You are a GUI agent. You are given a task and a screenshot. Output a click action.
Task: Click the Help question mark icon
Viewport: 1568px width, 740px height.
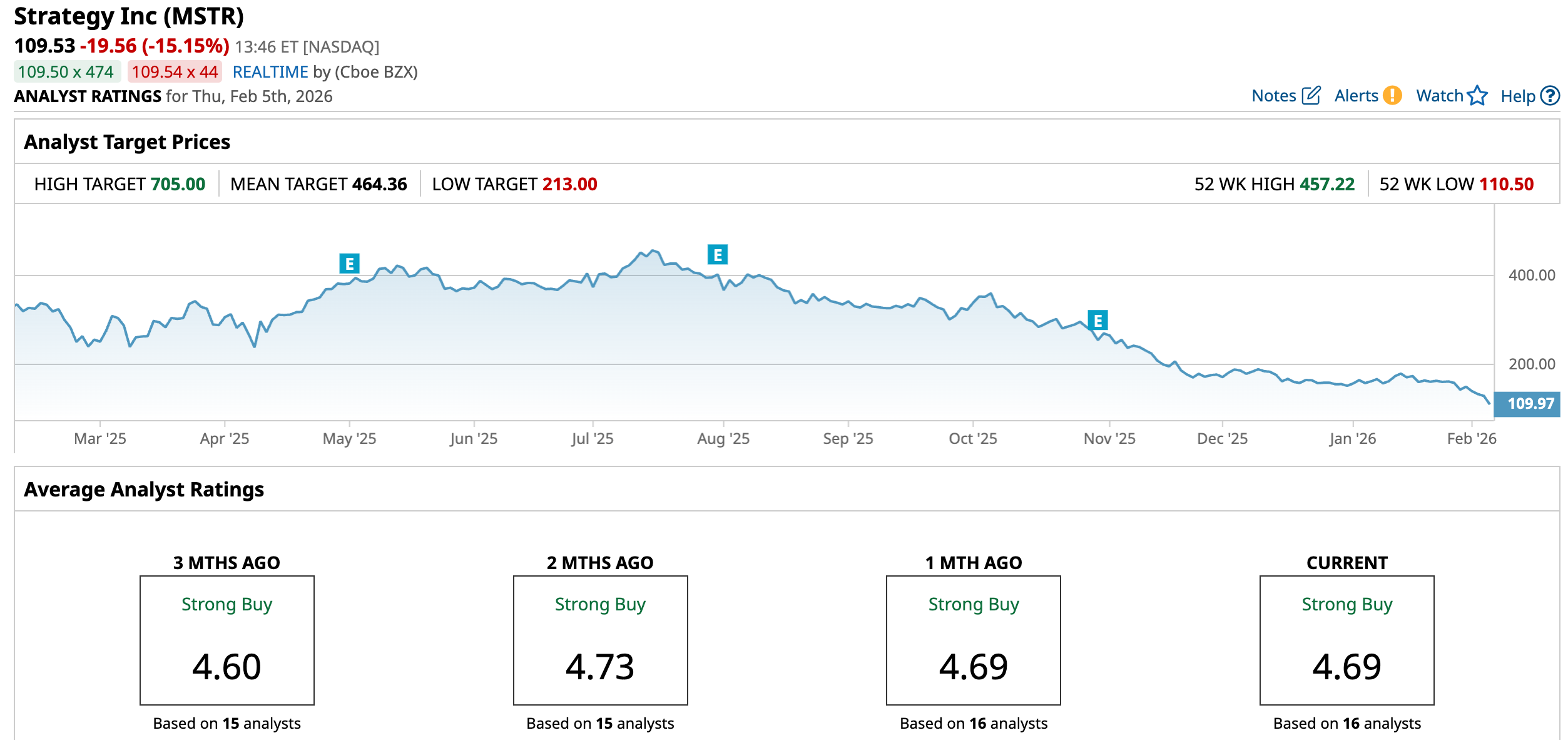pos(1549,96)
